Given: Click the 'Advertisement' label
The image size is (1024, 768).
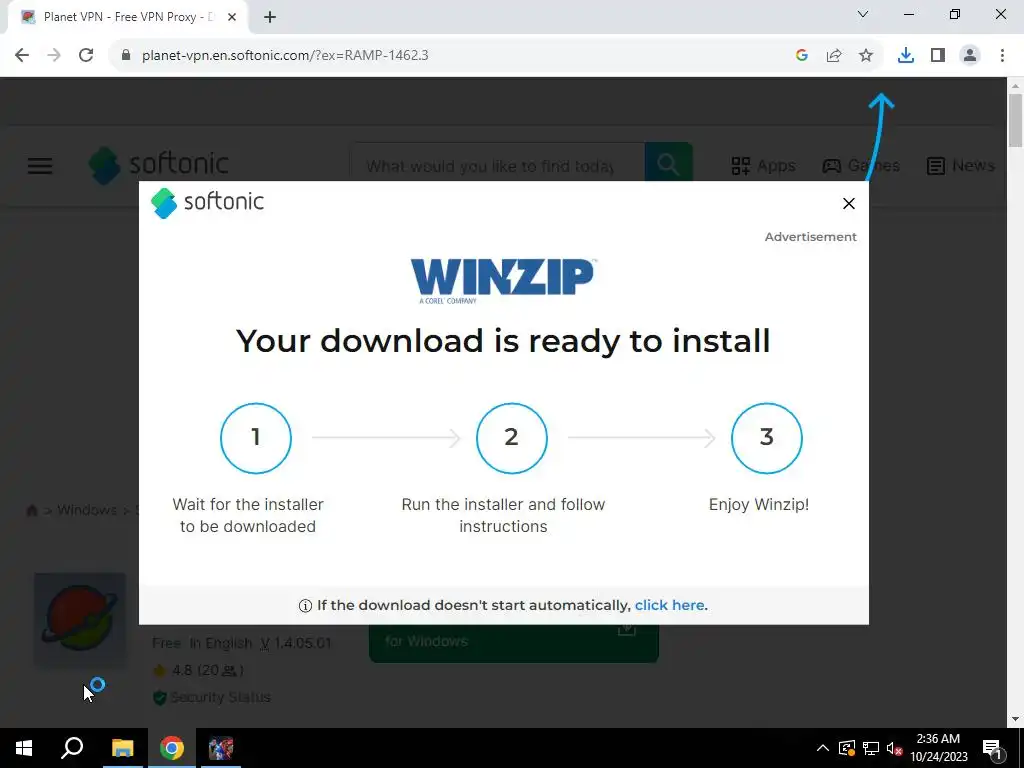Looking at the screenshot, I should [810, 237].
